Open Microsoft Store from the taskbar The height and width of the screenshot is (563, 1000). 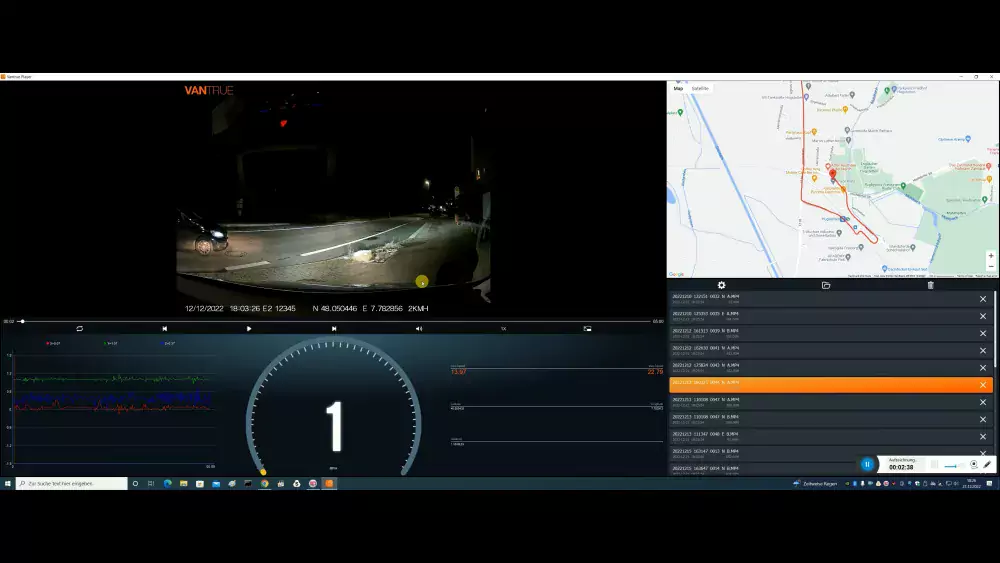(200, 484)
